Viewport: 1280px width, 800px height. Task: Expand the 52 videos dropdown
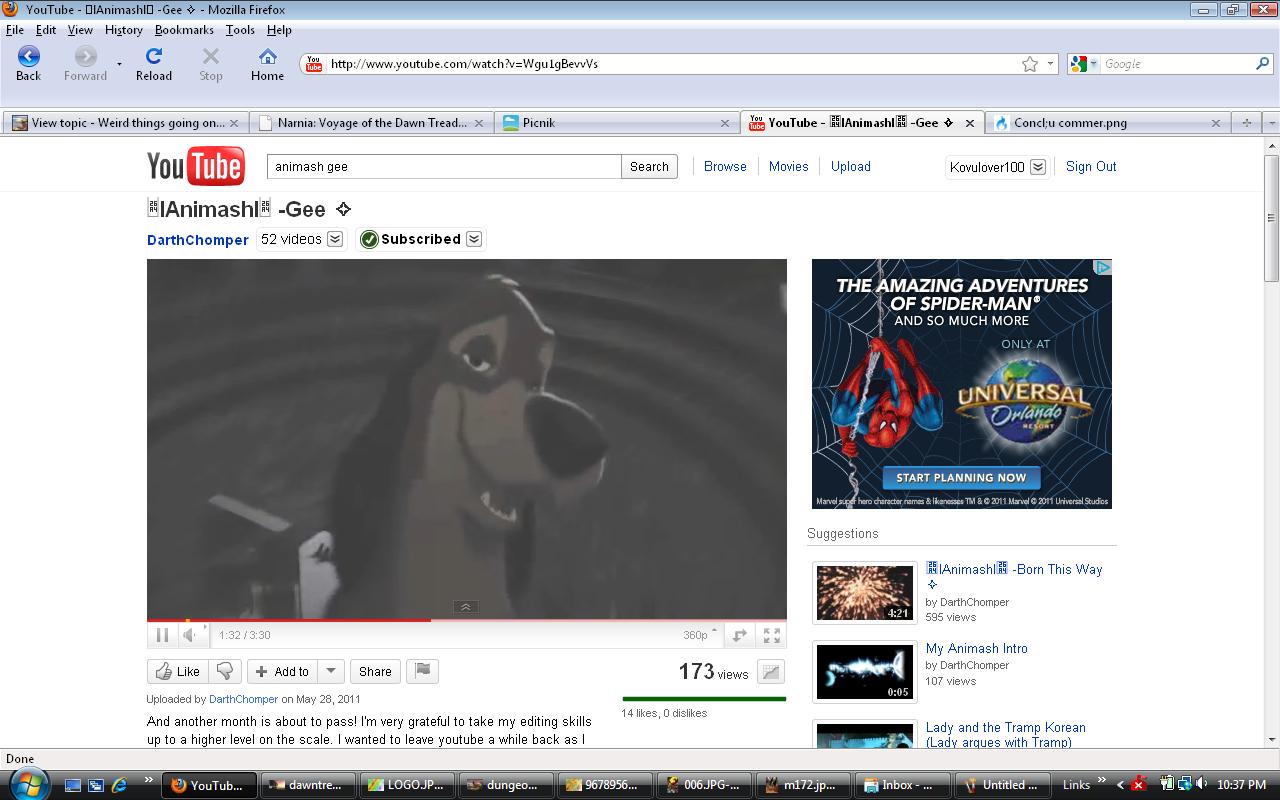335,239
